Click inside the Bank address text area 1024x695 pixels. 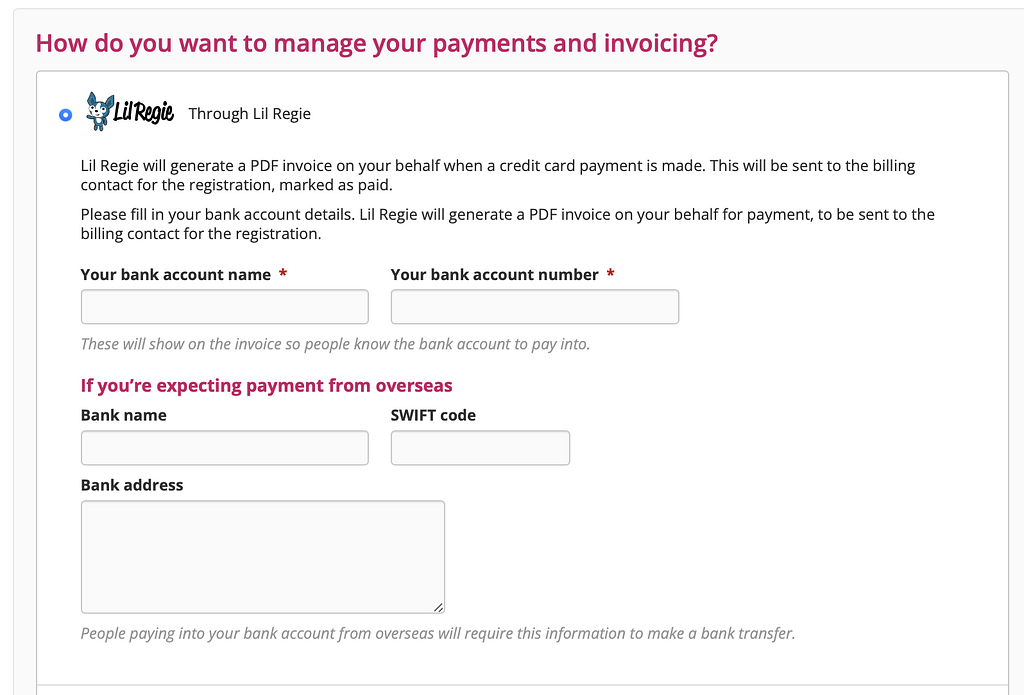tap(263, 557)
